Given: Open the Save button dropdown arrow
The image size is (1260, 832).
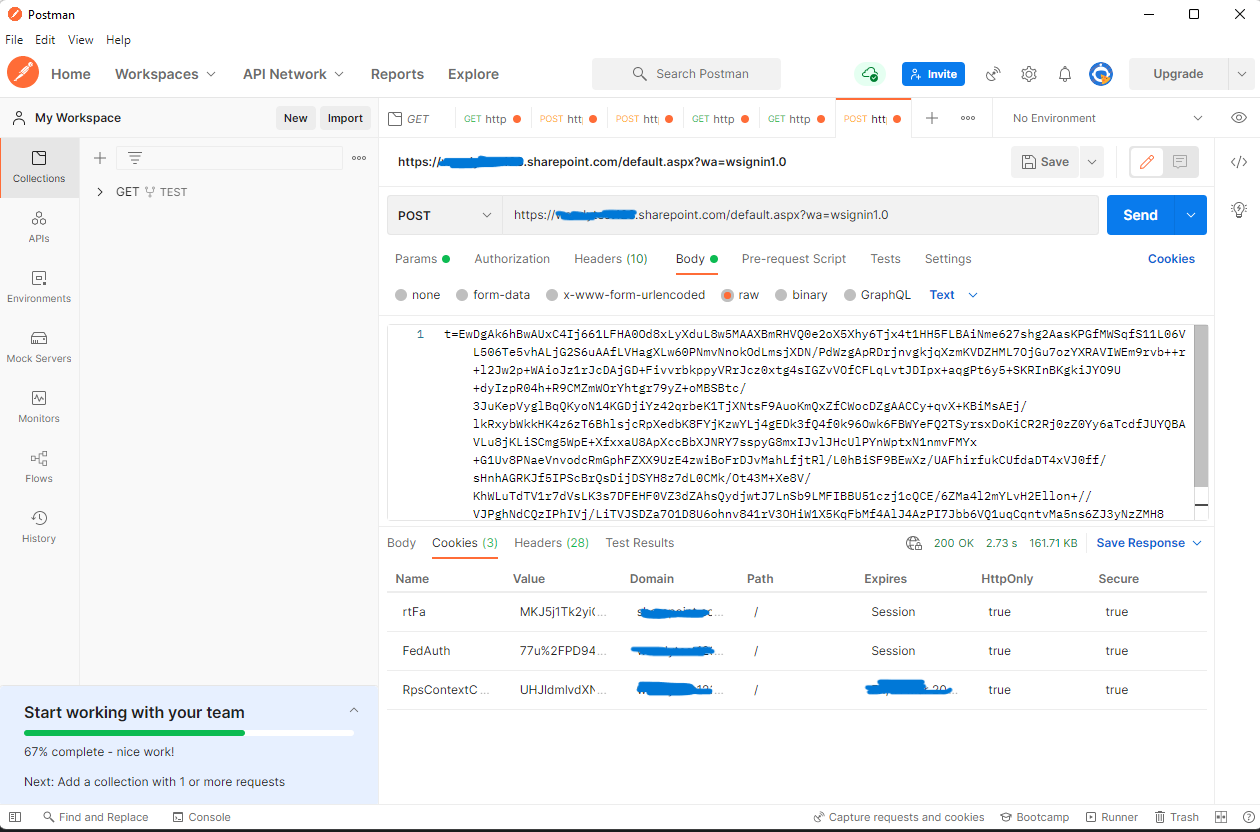Looking at the screenshot, I should pyautogui.click(x=1091, y=162).
